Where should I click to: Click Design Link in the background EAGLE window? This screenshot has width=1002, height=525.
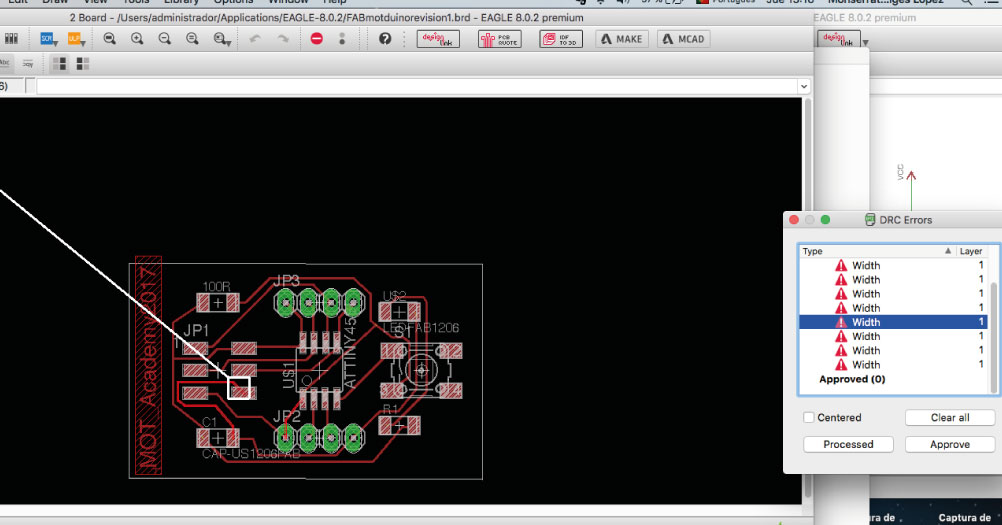coord(838,40)
